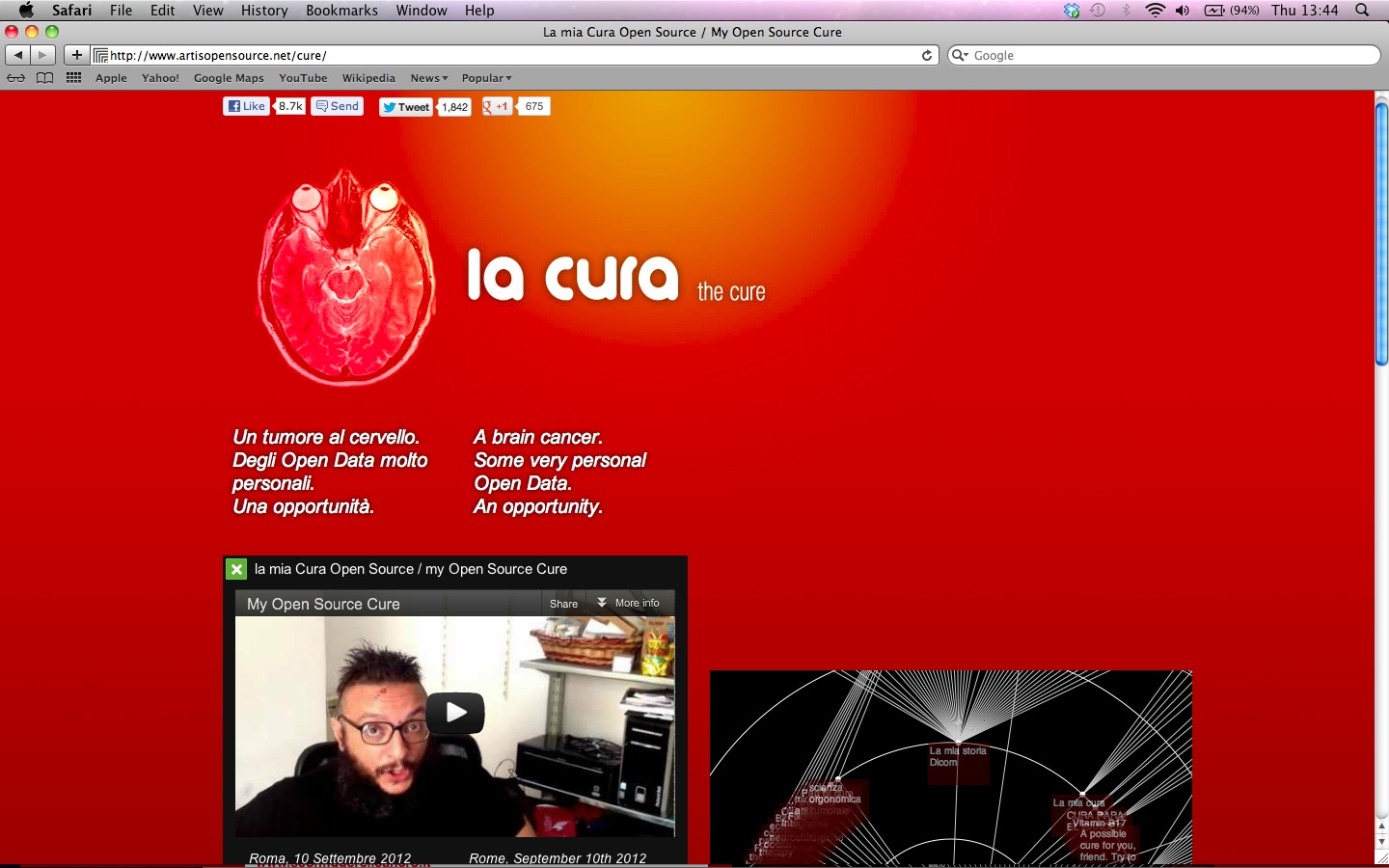Click the La mia storia Dicom node

(x=958, y=756)
